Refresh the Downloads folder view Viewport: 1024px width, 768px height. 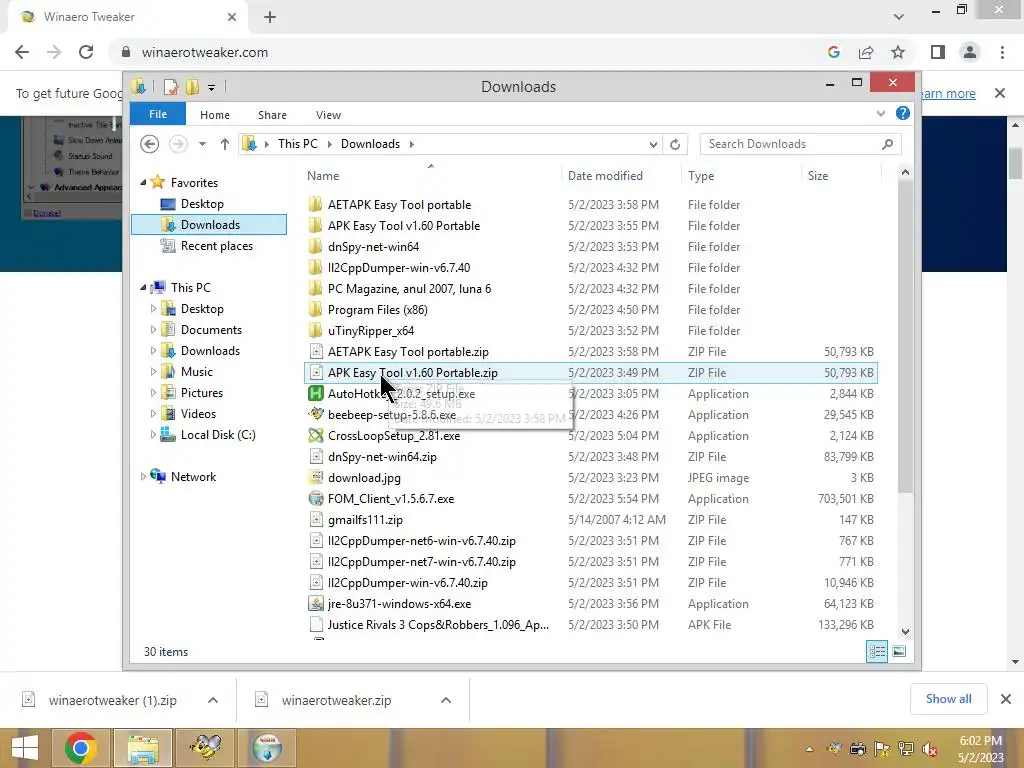coord(675,144)
